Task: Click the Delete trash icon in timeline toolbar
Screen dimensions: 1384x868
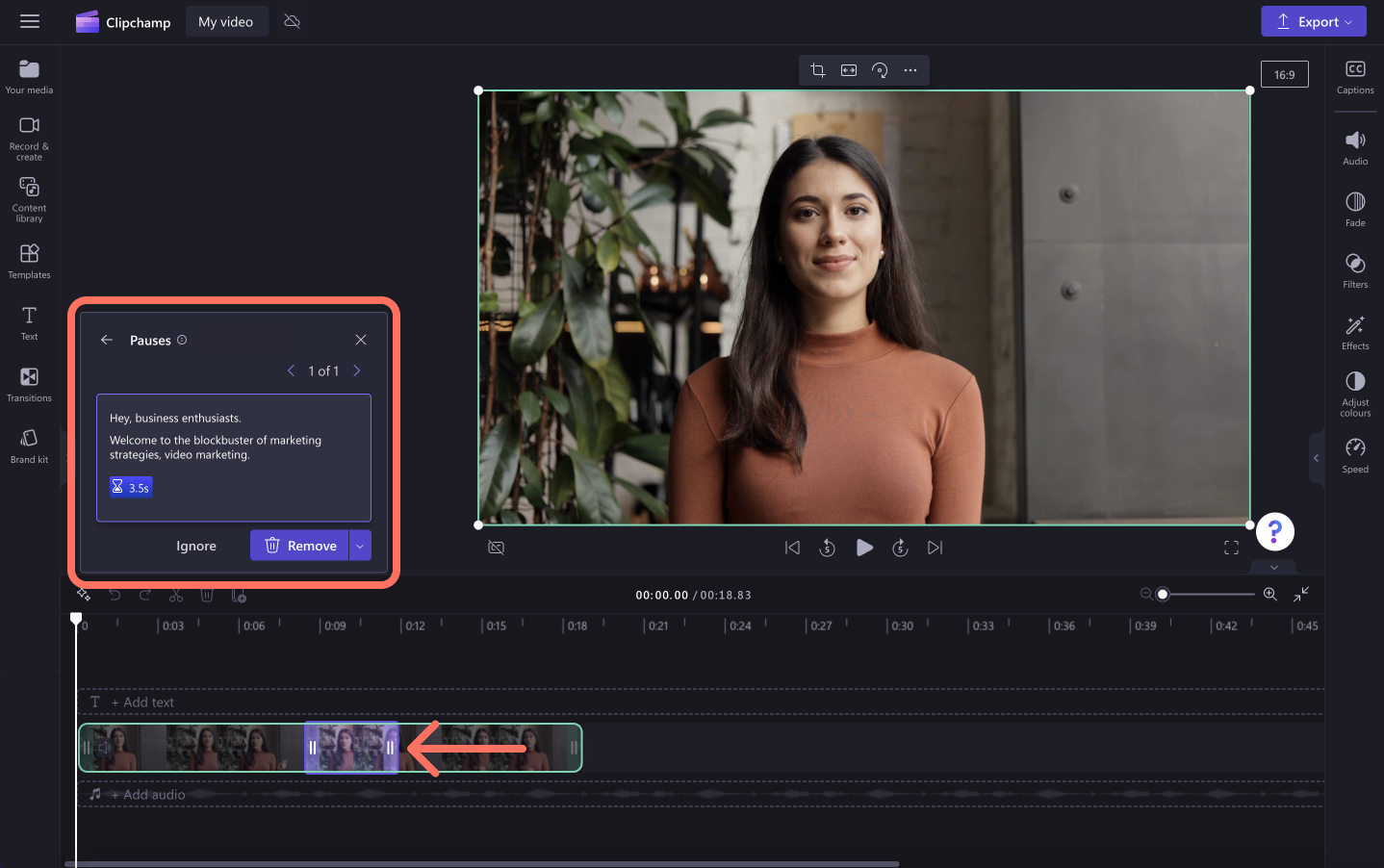Action: pos(207,595)
